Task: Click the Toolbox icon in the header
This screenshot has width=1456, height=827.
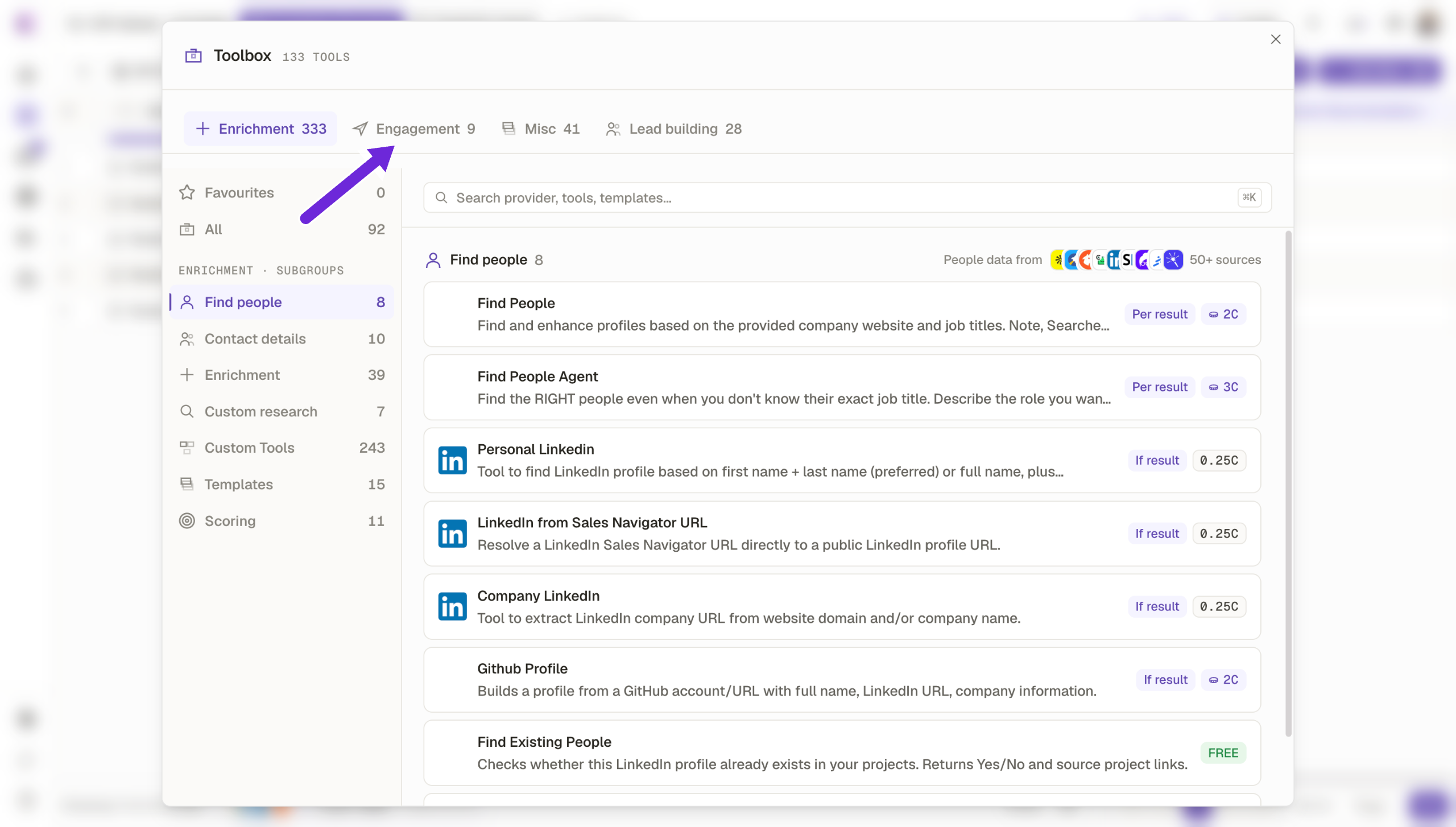Action: 193,56
